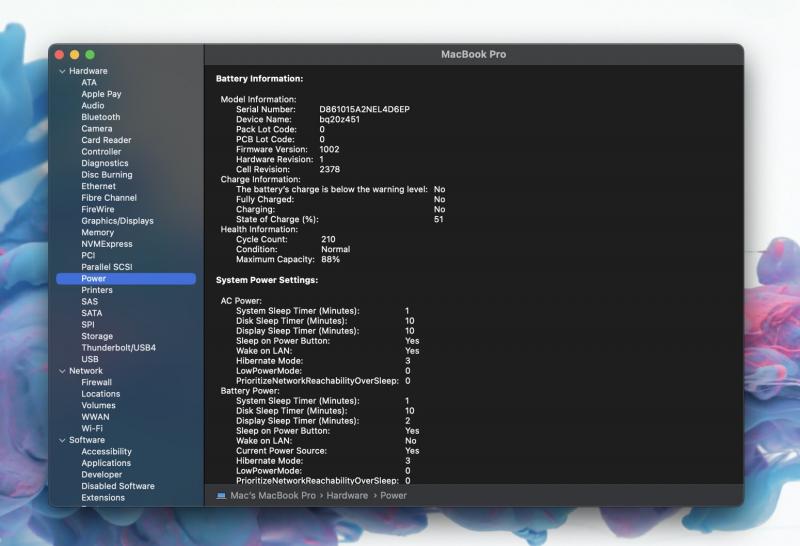Open Disabled Software in the sidebar
The width and height of the screenshot is (800, 546).
coord(118,486)
